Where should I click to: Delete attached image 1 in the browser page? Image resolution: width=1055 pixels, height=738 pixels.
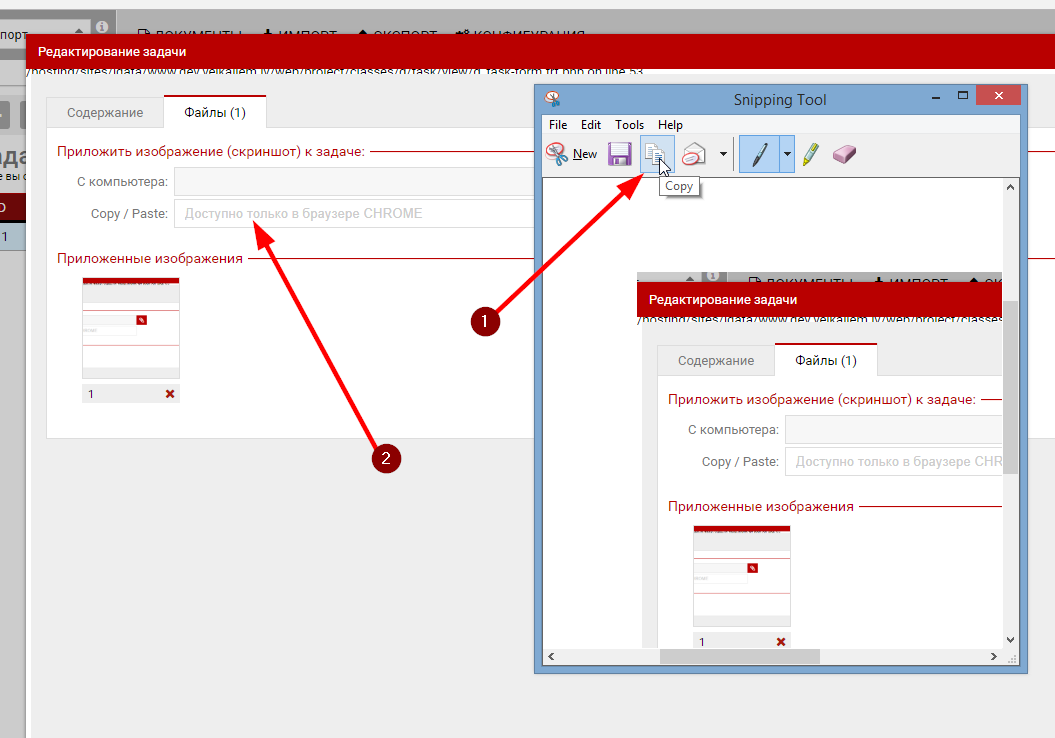[170, 394]
